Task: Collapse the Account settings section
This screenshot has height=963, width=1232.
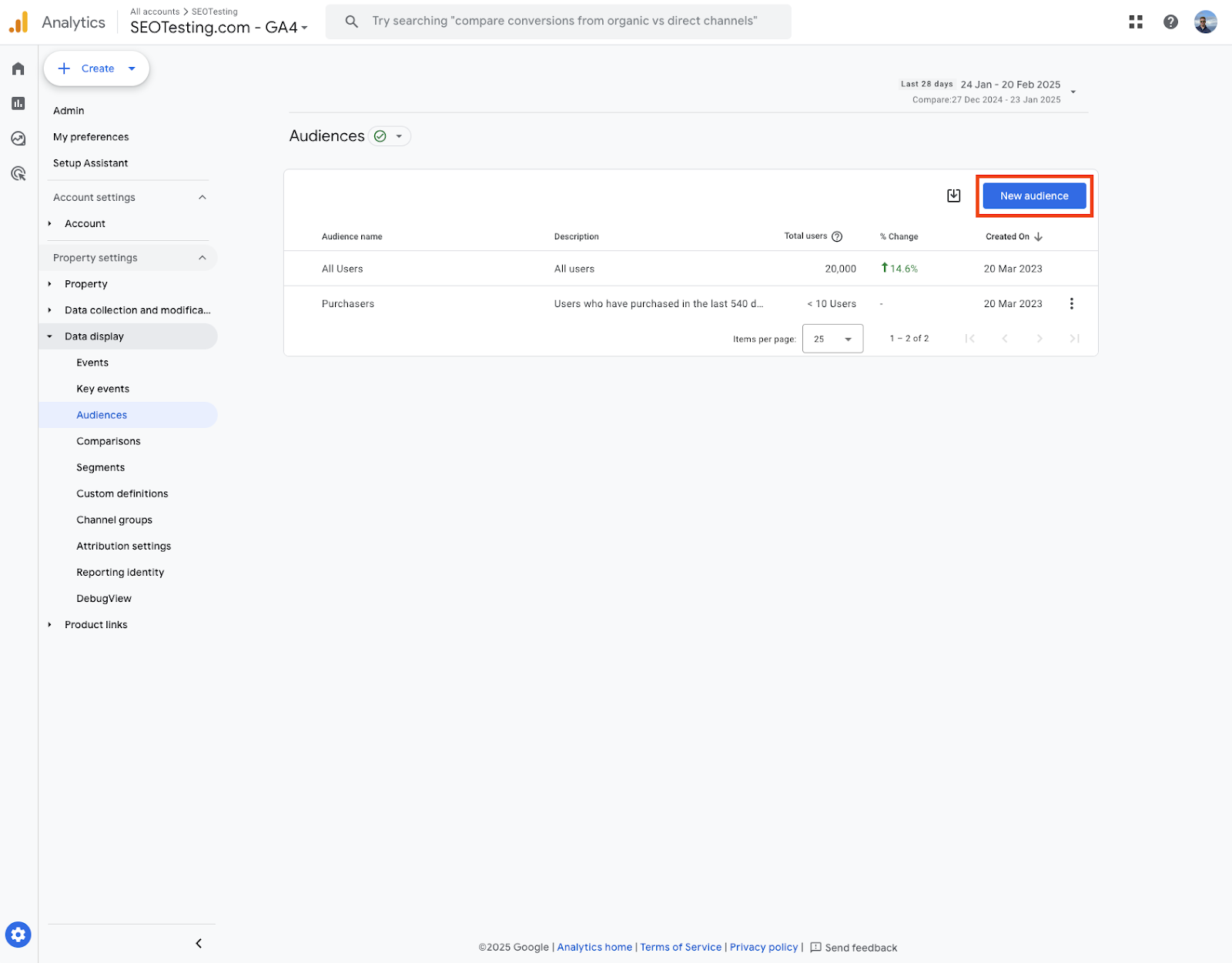Action: point(202,198)
